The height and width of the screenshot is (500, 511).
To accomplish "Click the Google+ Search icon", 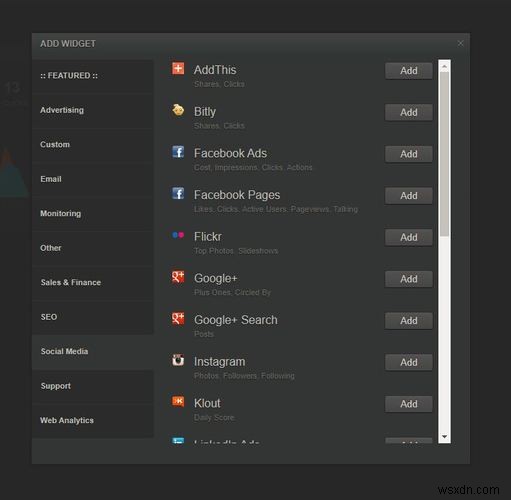I will click(178, 318).
